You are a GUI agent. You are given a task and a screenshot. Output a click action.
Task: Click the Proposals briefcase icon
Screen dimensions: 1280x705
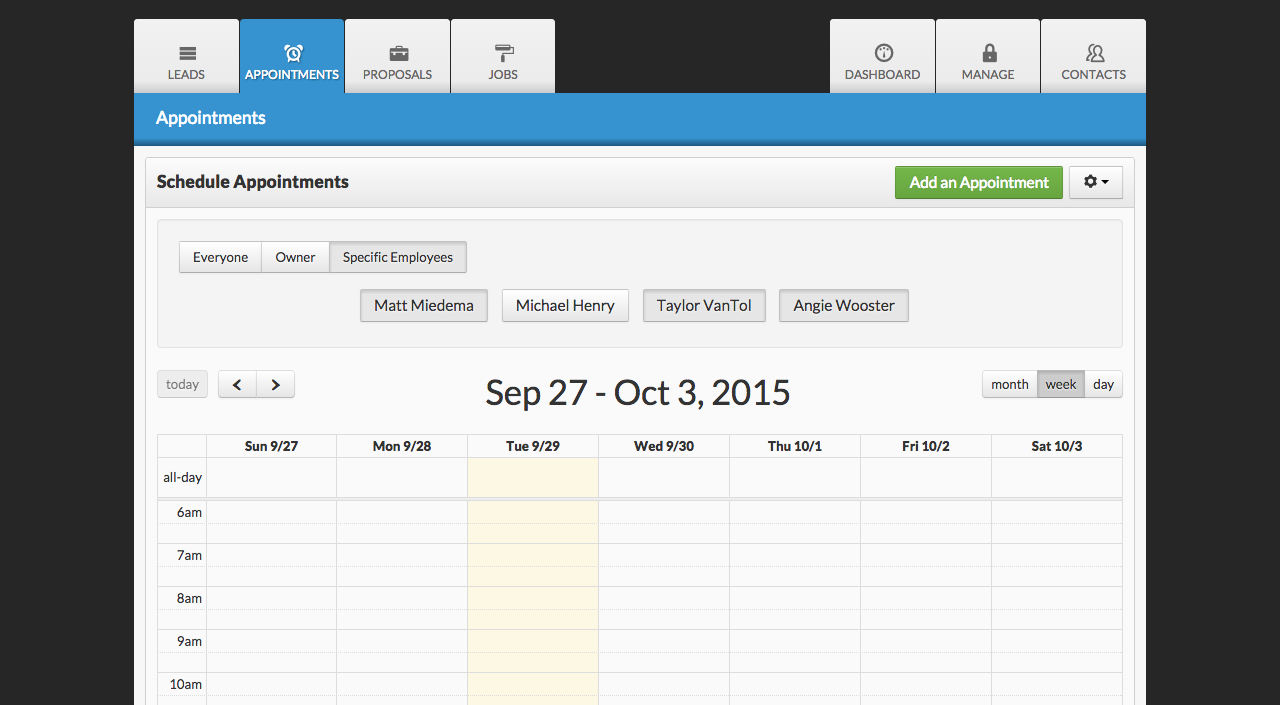[x=398, y=53]
